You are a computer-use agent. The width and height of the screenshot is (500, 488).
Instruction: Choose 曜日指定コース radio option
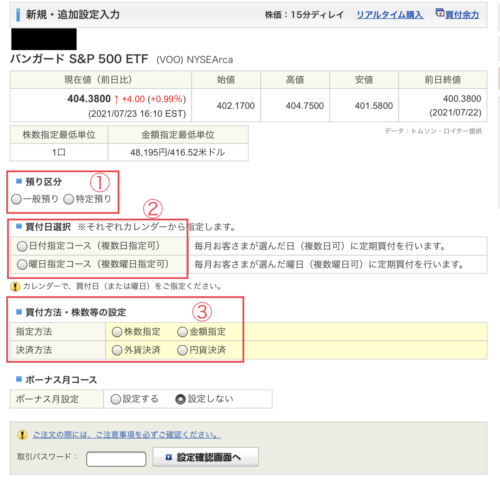point(22,265)
